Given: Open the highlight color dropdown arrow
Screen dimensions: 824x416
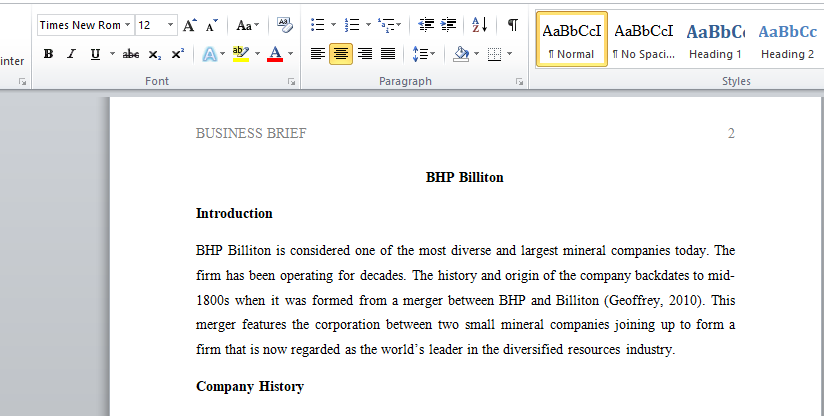Looking at the screenshot, I should point(258,54).
